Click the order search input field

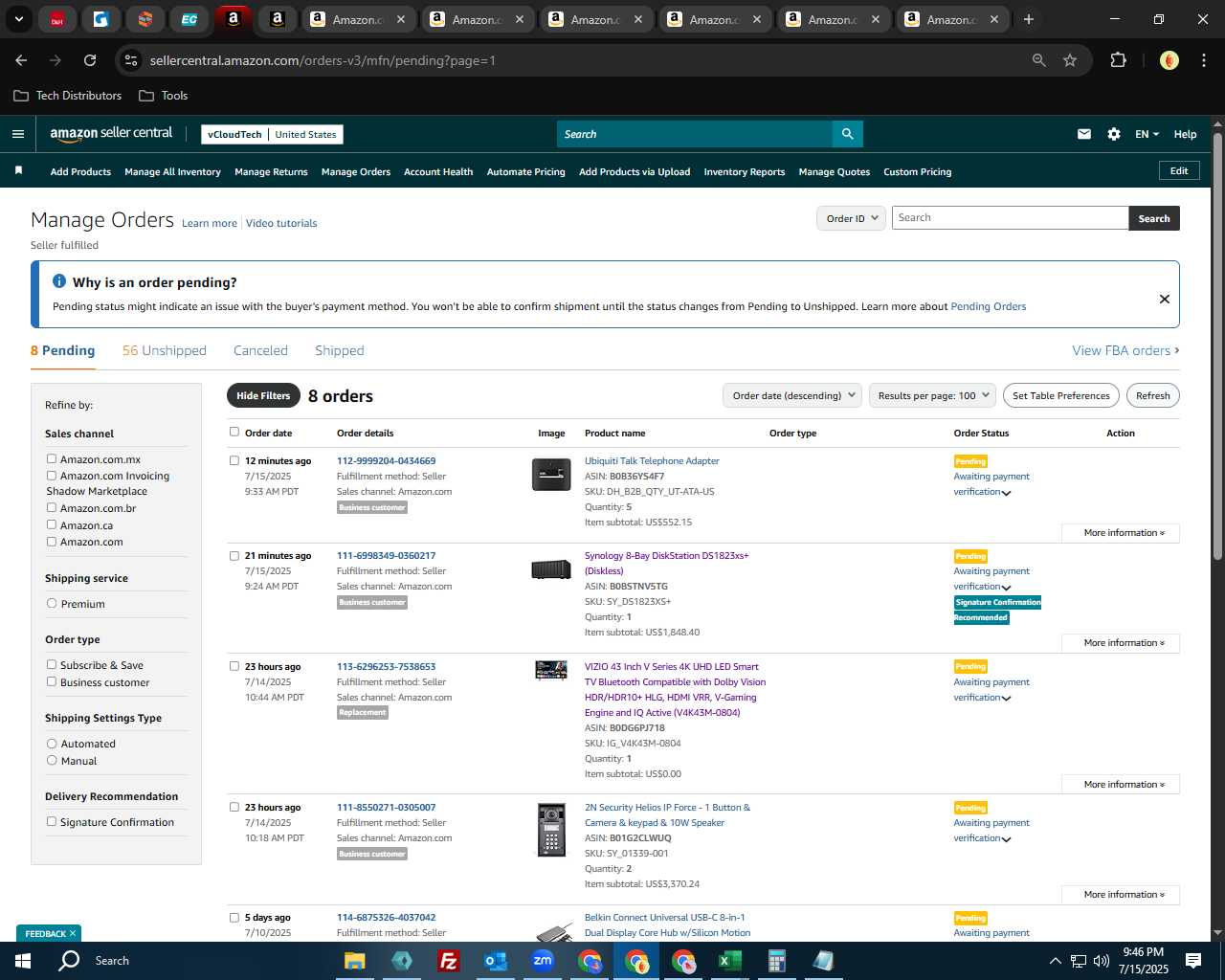1011,218
